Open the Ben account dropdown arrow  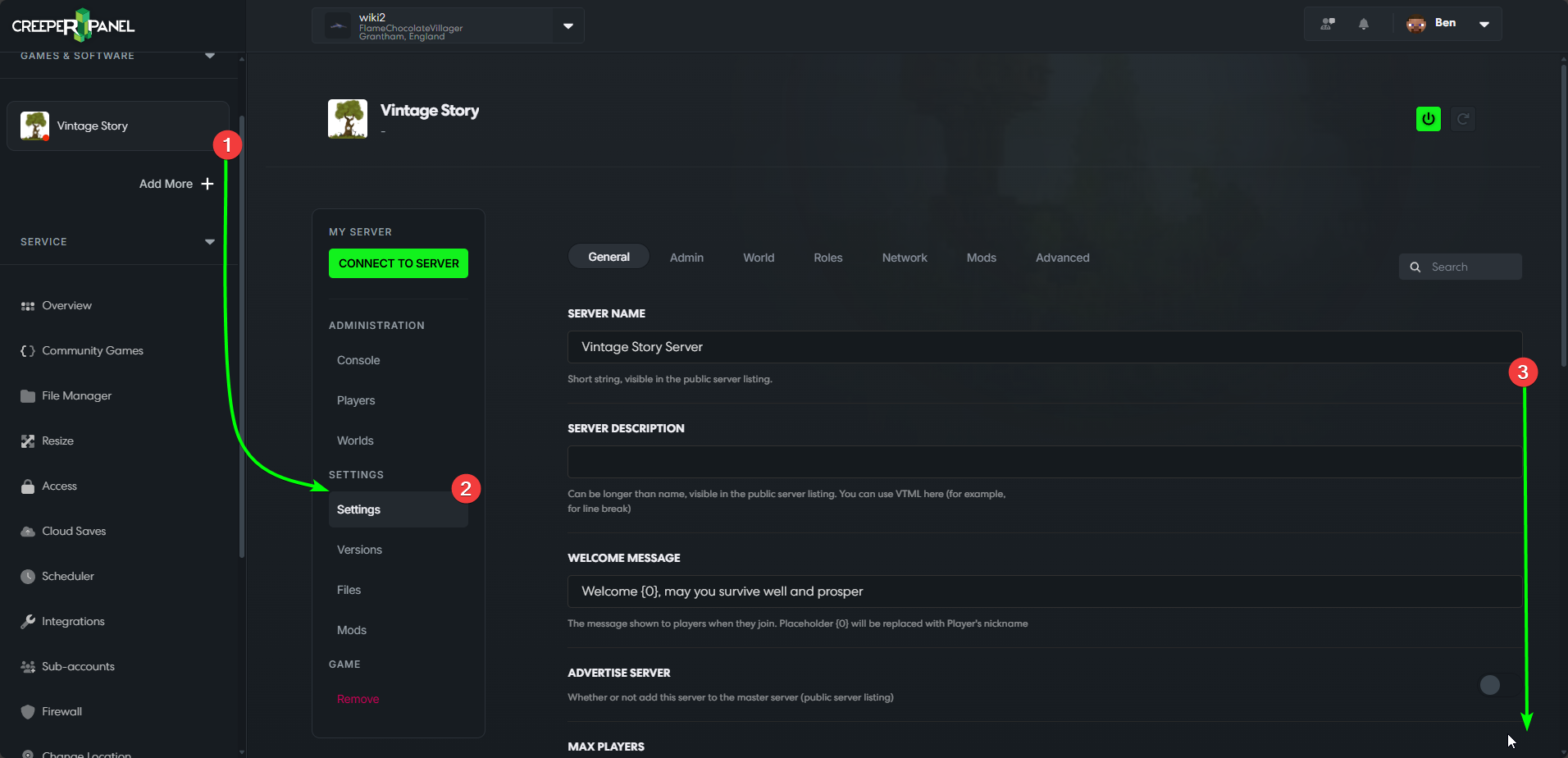1484,24
